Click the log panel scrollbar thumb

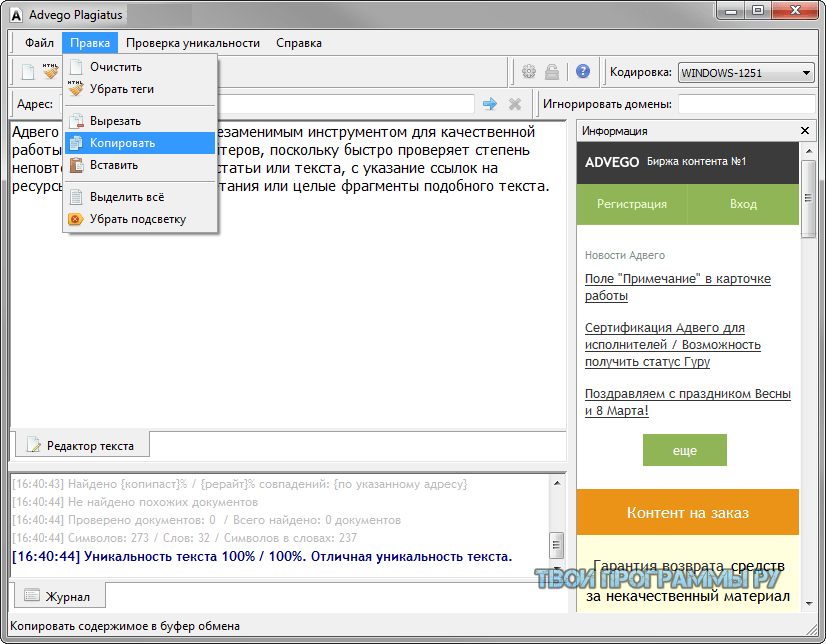pyautogui.click(x=556, y=544)
